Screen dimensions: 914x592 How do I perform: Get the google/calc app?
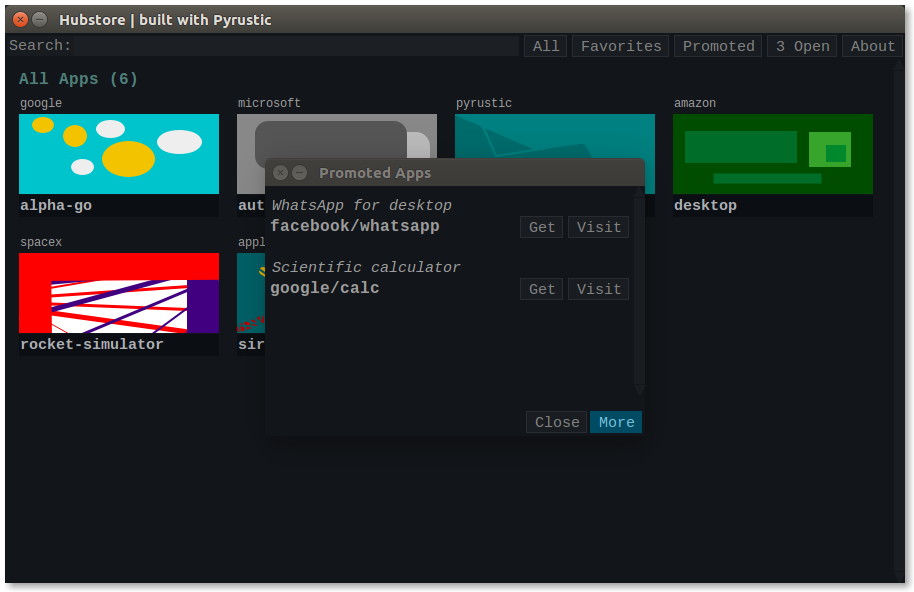542,289
